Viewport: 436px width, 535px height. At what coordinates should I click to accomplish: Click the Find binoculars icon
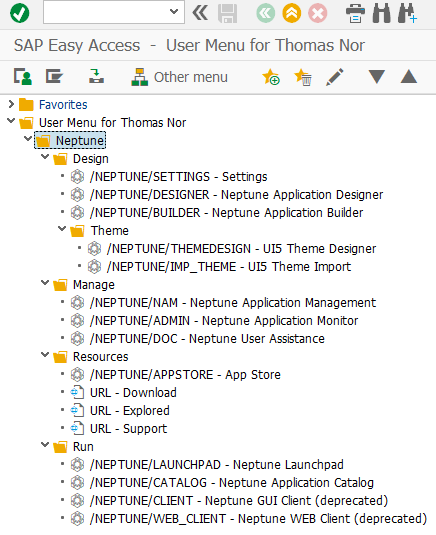[381, 13]
